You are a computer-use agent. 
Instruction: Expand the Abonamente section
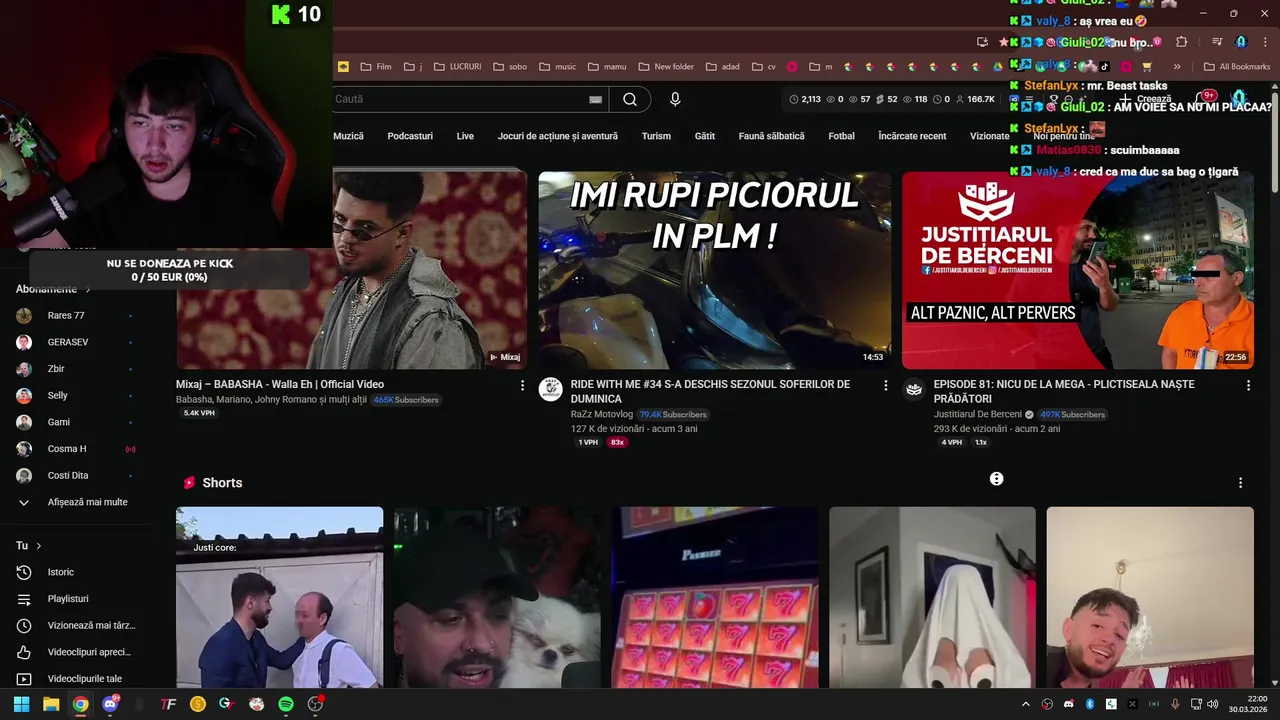coord(53,289)
